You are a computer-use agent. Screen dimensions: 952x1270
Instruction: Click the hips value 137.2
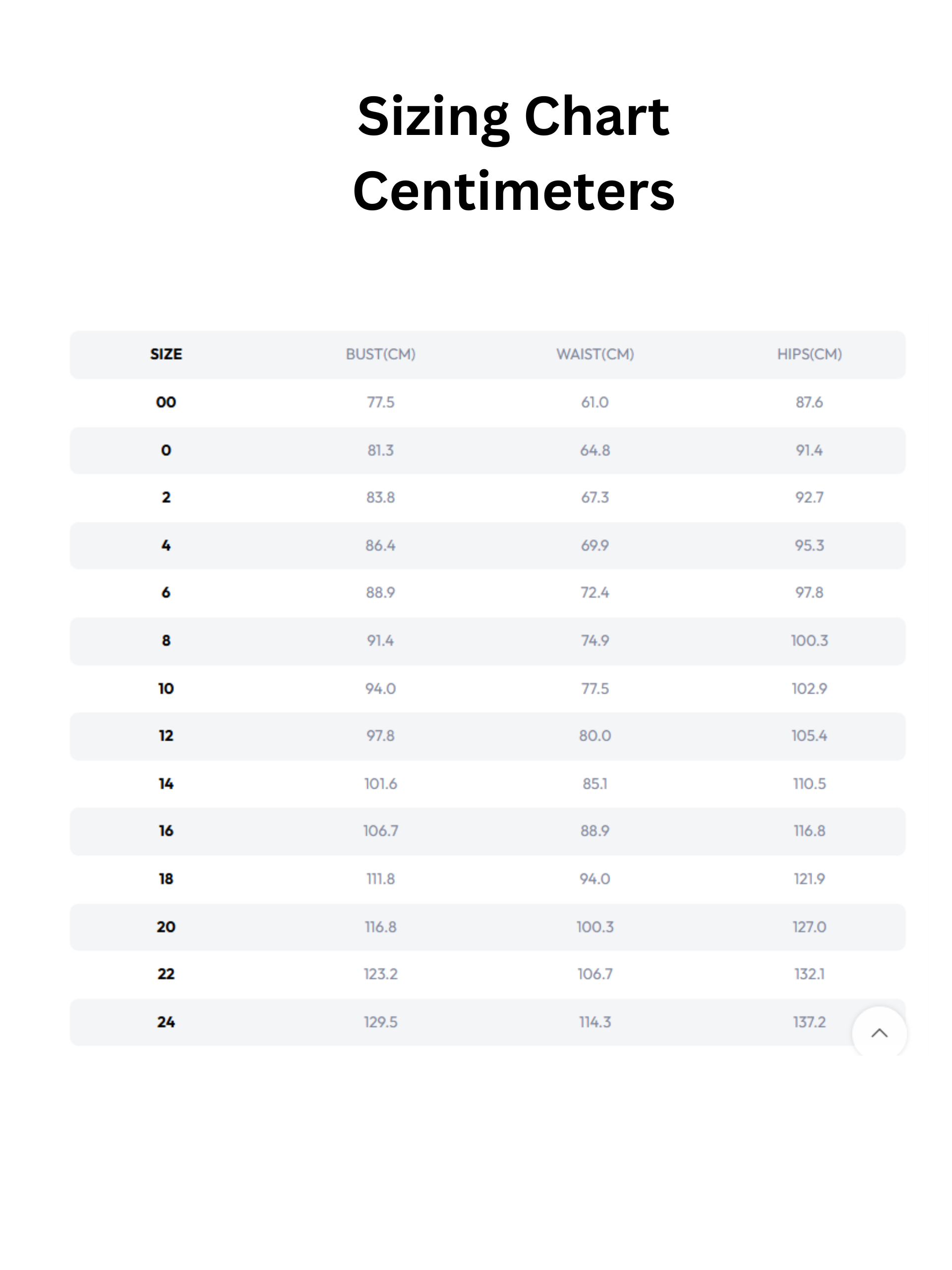click(x=809, y=1022)
